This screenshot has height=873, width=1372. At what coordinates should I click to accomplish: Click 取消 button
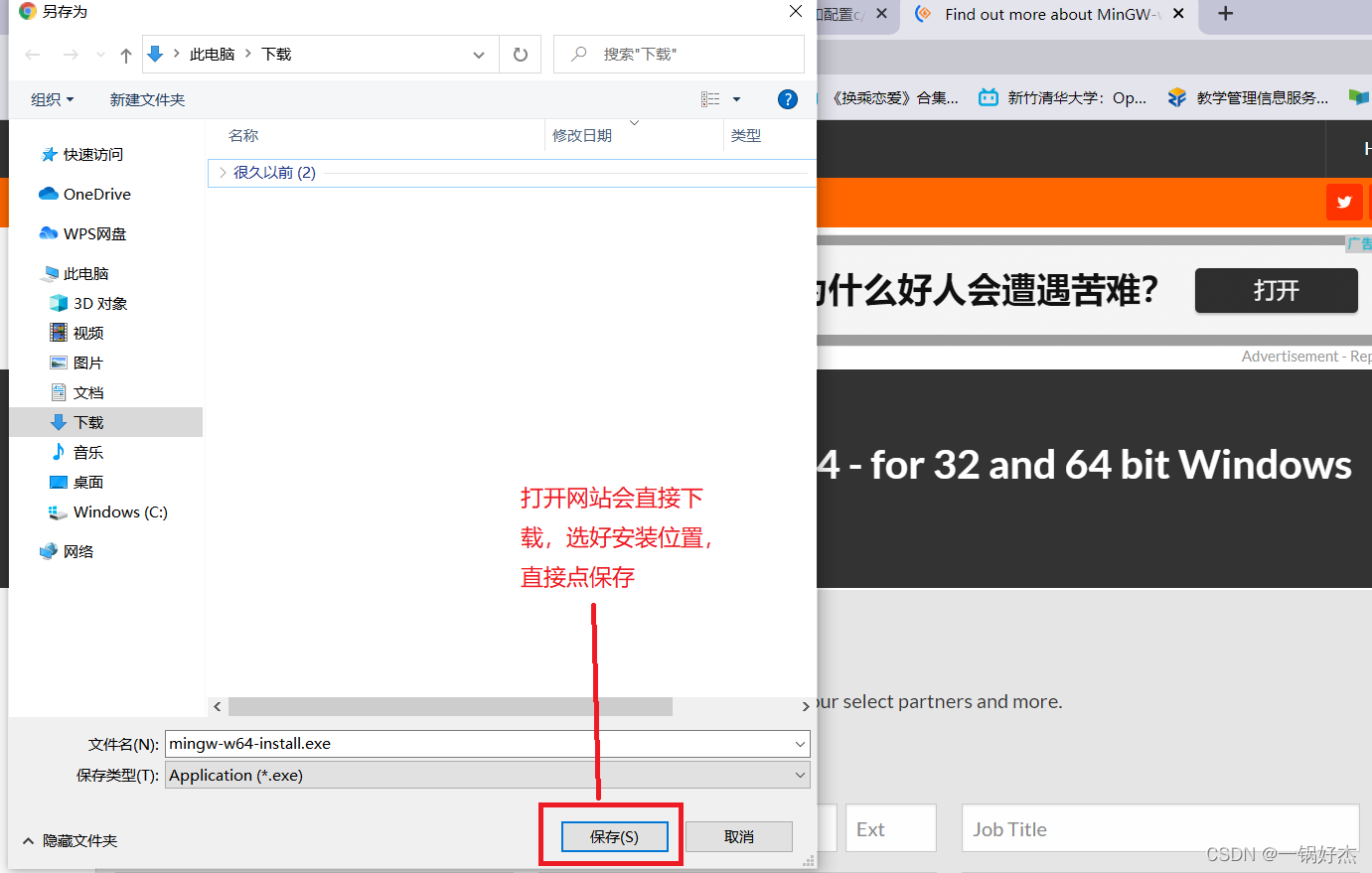(739, 836)
